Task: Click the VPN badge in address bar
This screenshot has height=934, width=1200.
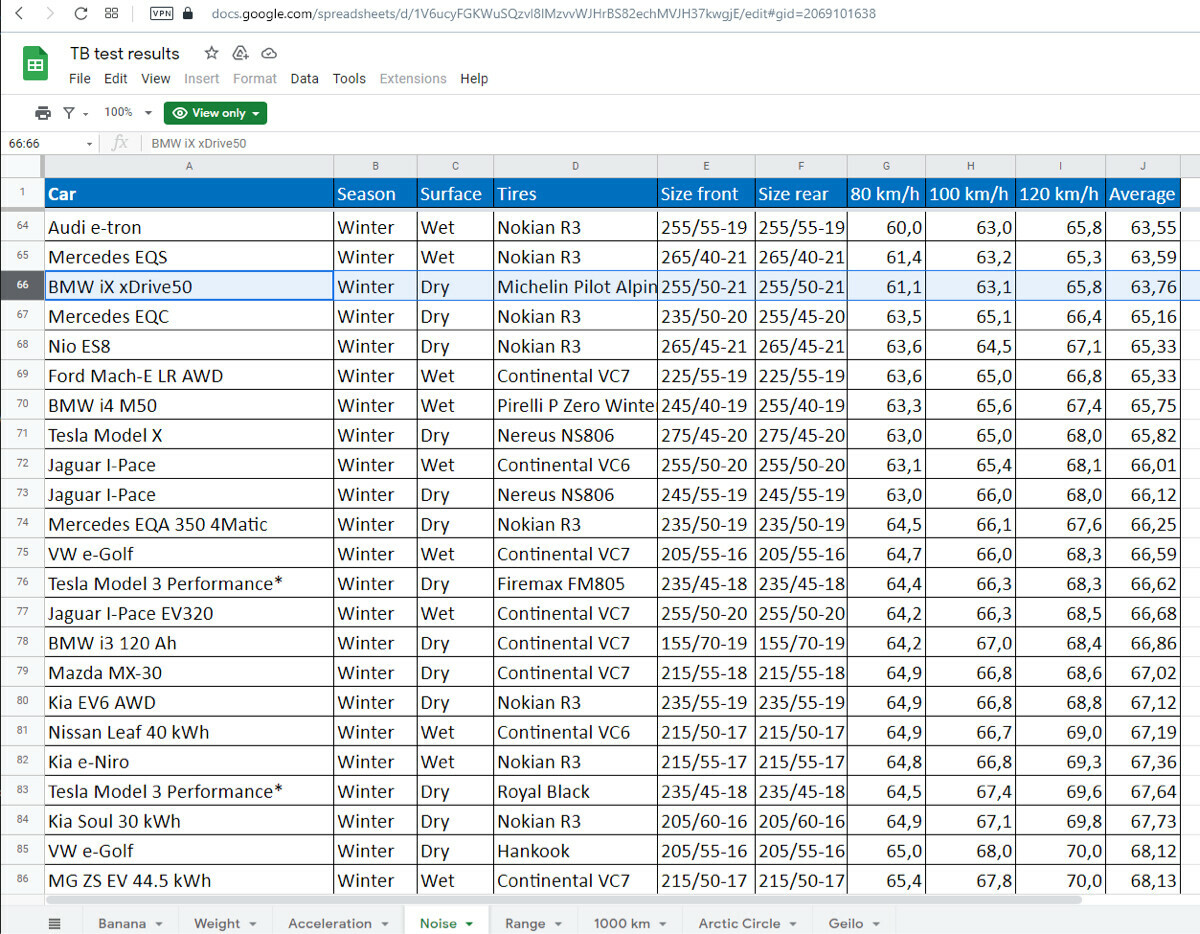Action: click(x=161, y=14)
